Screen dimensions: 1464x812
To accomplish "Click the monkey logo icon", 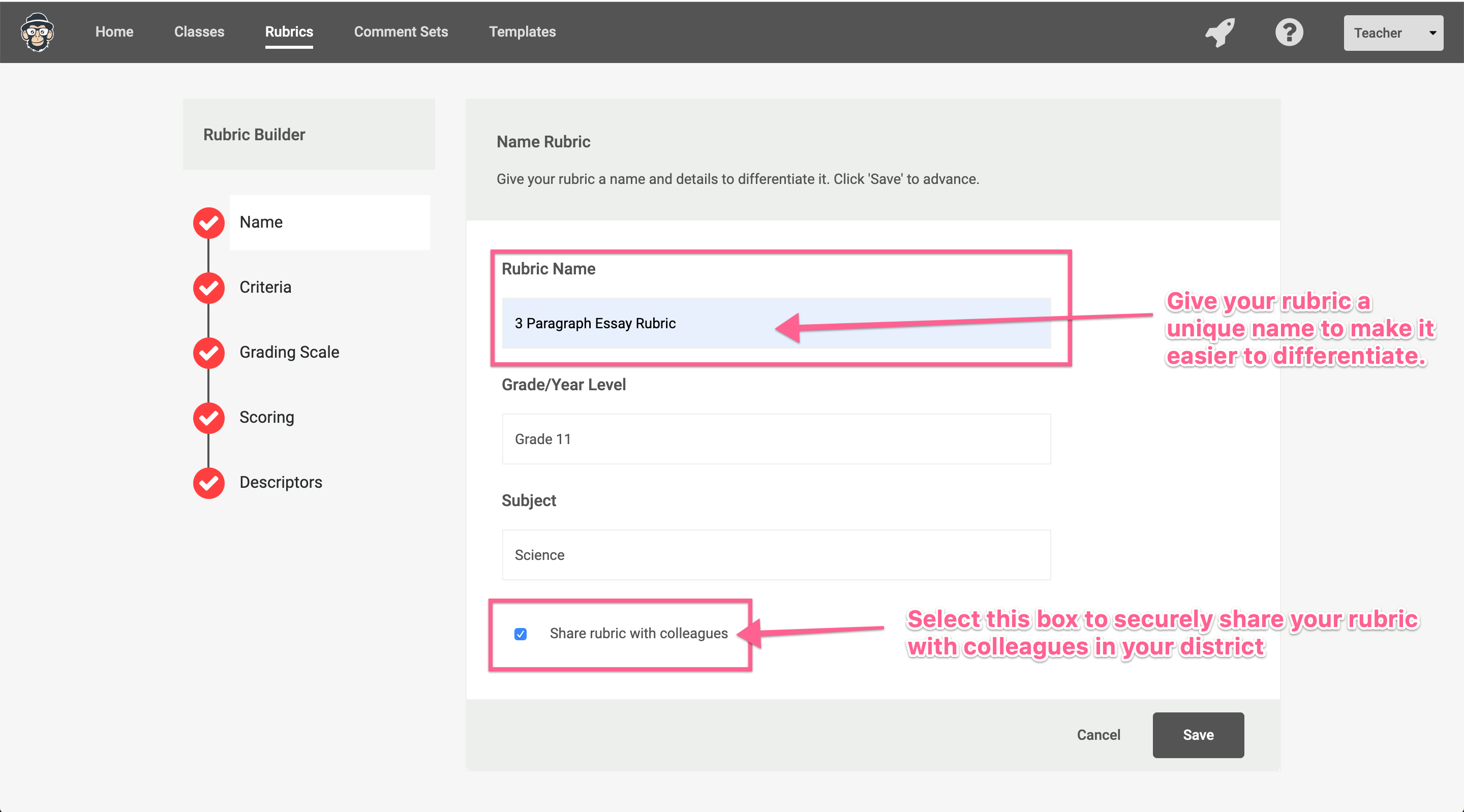I will coord(37,33).
